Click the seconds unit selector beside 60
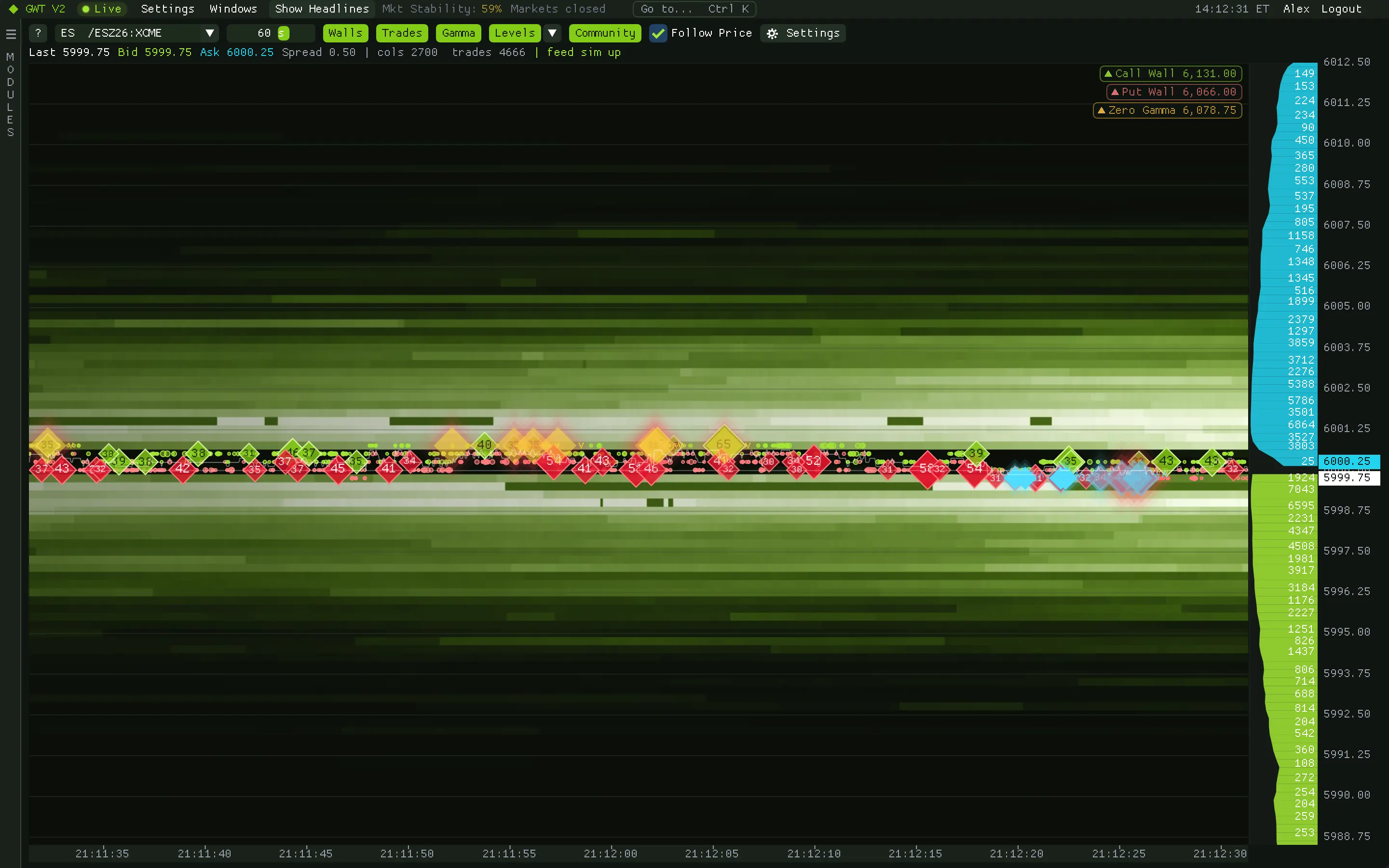1389x868 pixels. [x=283, y=33]
